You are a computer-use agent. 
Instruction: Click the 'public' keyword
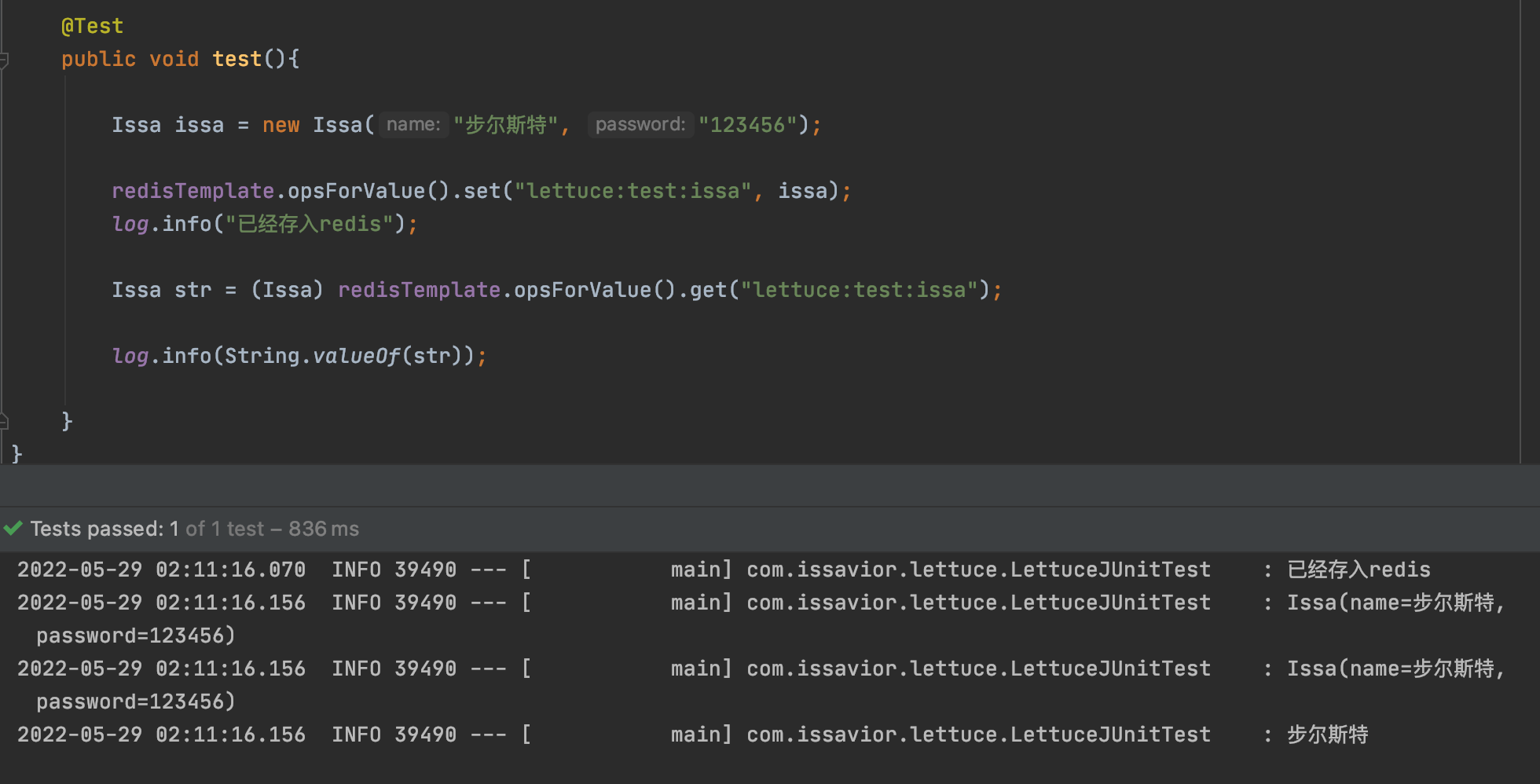[99, 59]
